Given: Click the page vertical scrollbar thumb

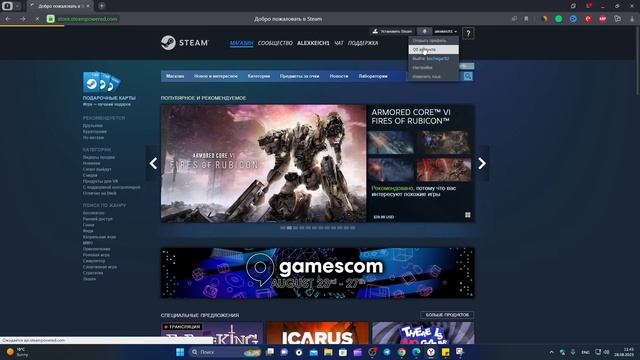Looking at the screenshot, I should pyautogui.click(x=637, y=61).
